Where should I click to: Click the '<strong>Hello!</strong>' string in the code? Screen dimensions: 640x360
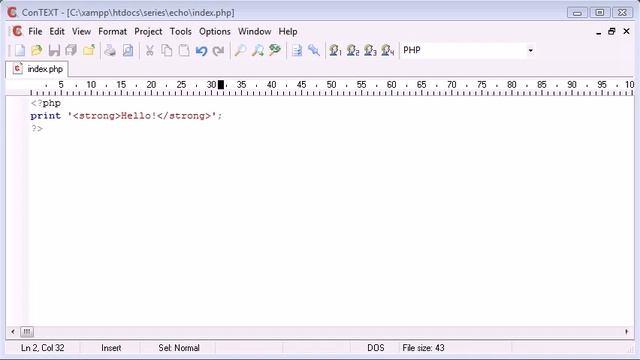point(142,116)
